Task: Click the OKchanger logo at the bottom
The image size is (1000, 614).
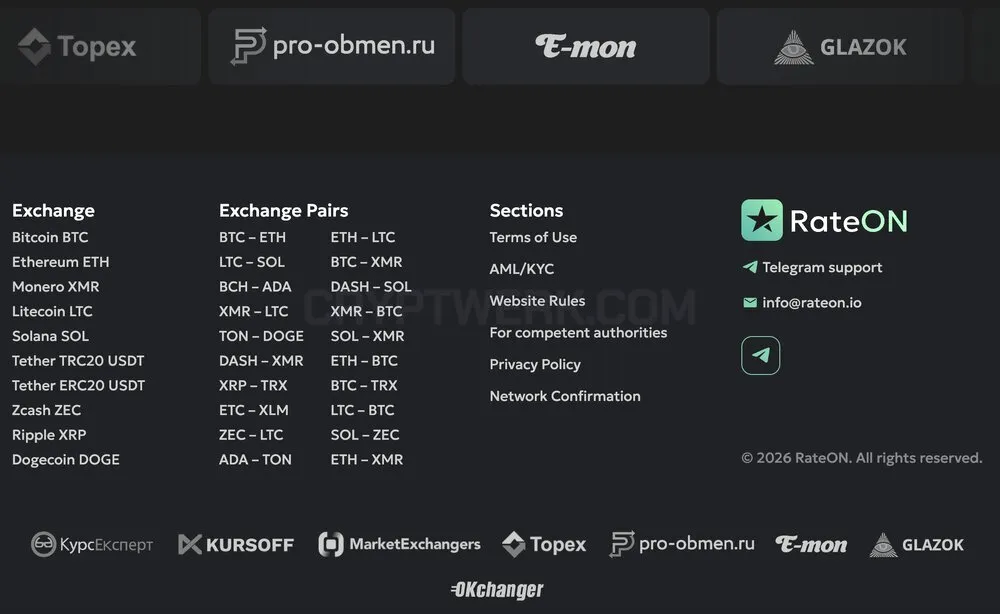Action: click(497, 590)
